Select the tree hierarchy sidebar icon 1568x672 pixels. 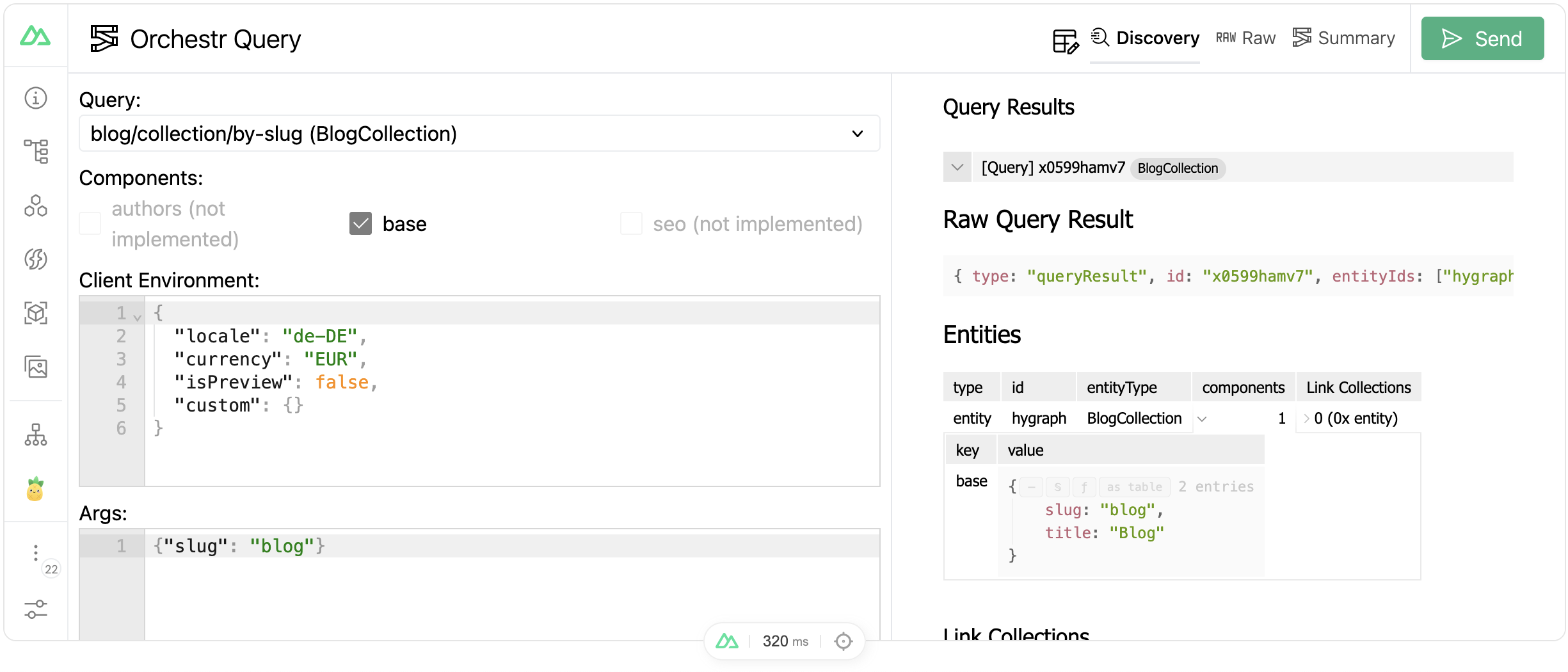[x=35, y=151]
